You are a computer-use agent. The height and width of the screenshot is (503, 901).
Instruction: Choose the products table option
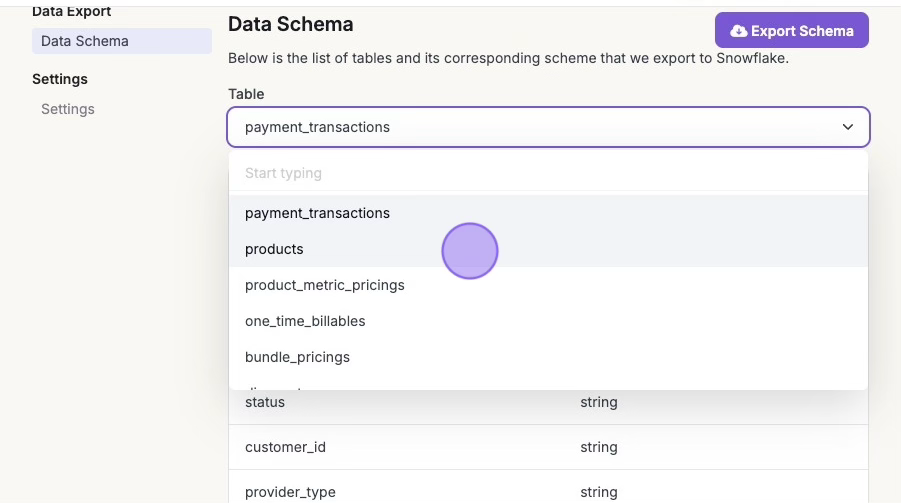click(x=274, y=249)
